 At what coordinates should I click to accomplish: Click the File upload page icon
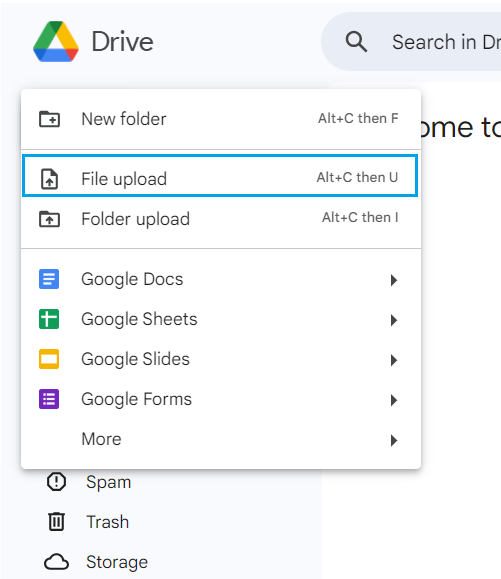[x=49, y=179]
